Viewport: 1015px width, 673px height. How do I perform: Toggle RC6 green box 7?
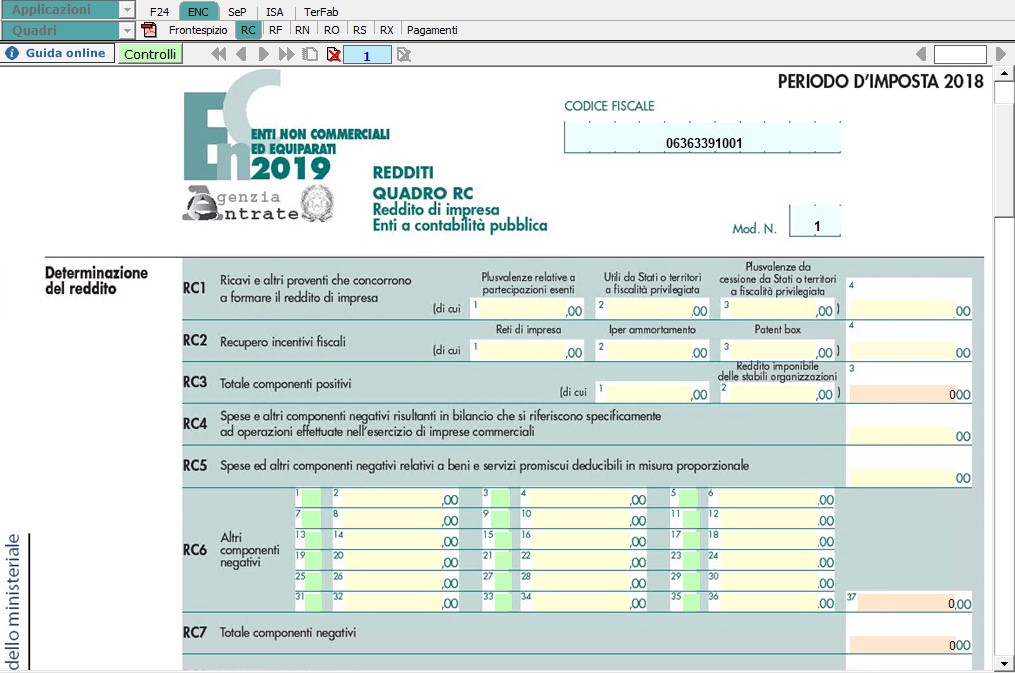tap(311, 519)
